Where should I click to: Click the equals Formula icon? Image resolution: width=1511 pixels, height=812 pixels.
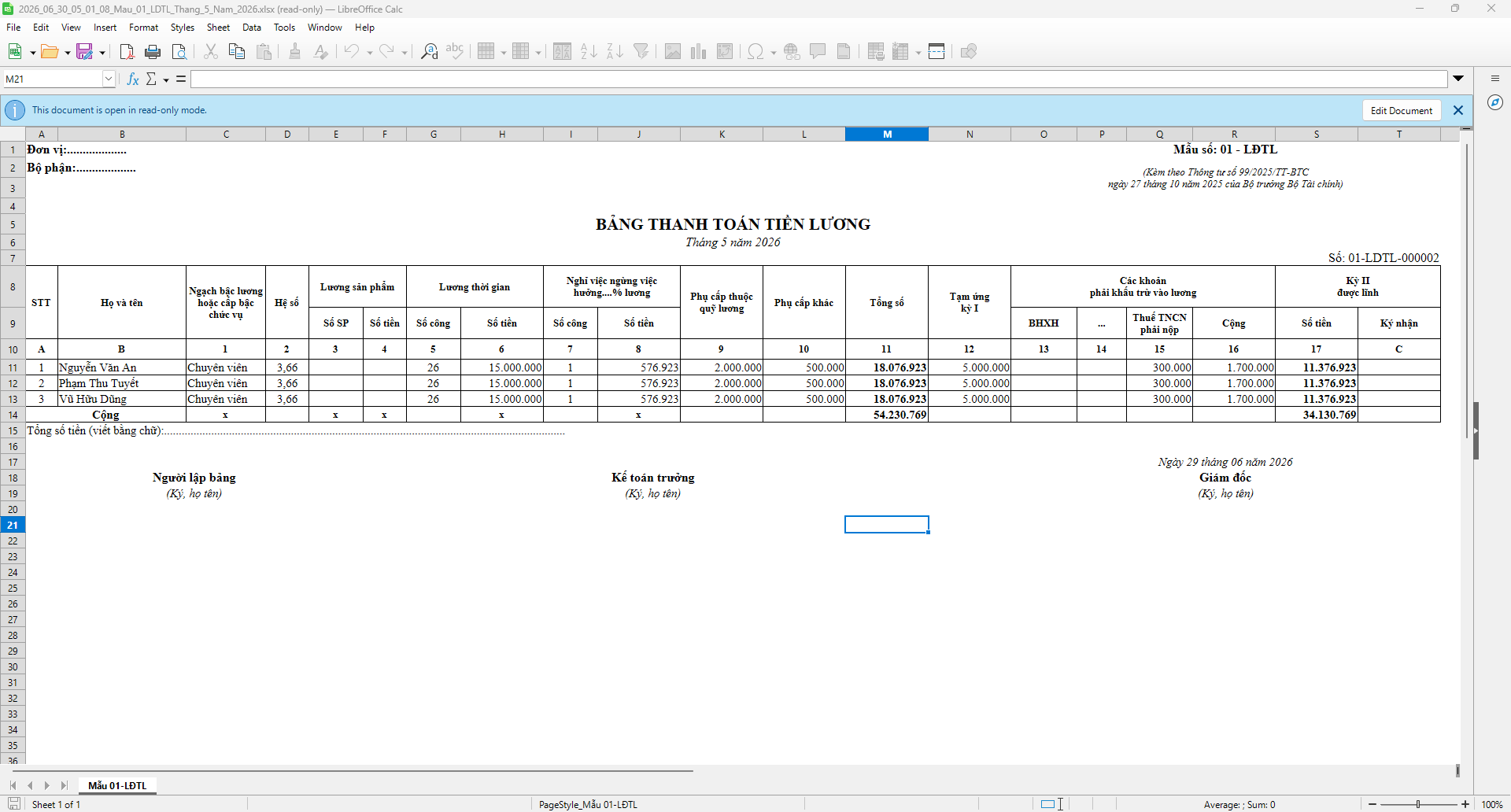pos(181,79)
